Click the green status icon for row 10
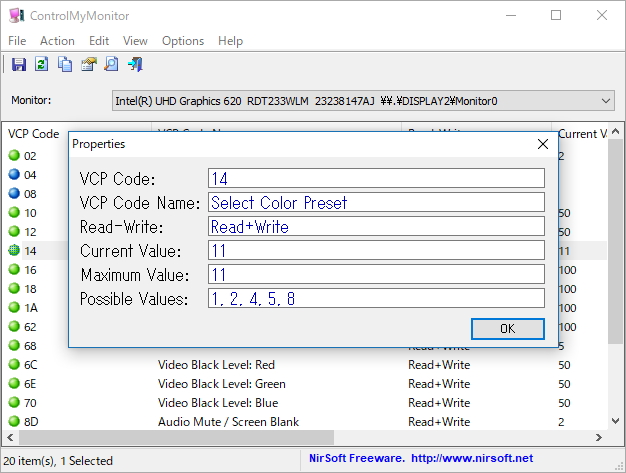The height and width of the screenshot is (473, 626). (14, 212)
